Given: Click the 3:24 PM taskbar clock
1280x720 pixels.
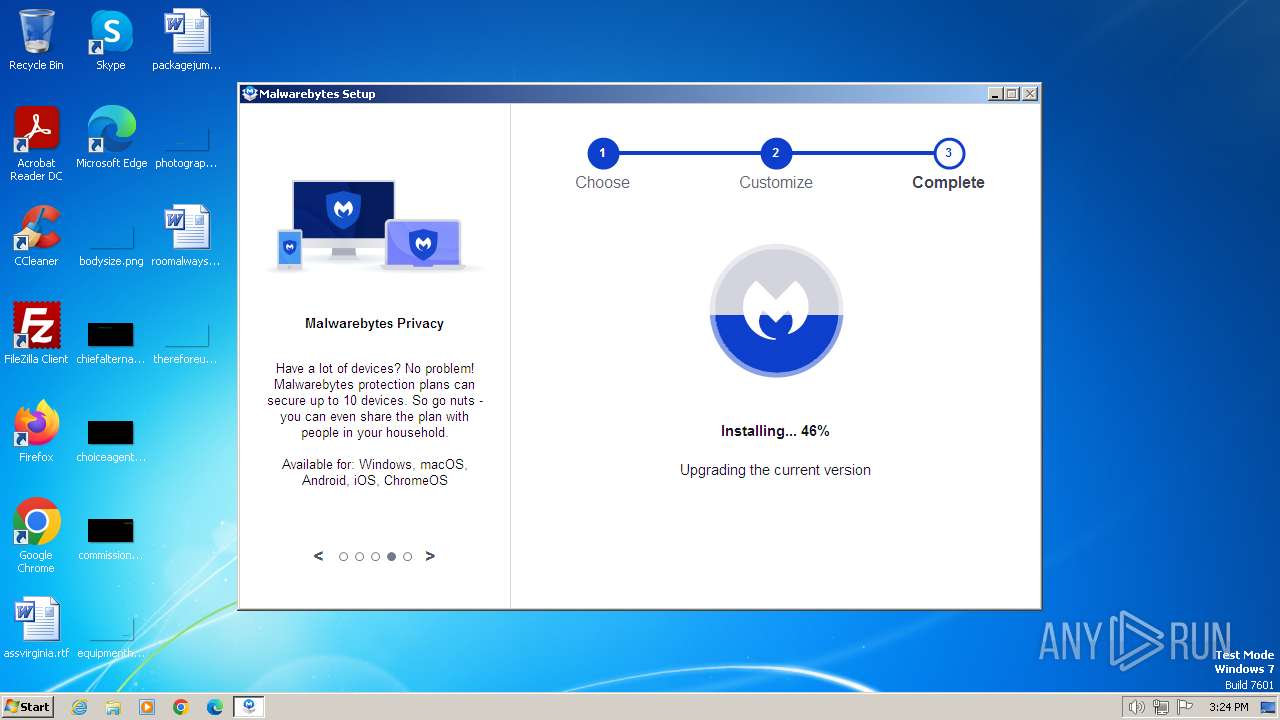Looking at the screenshot, I should point(1229,707).
